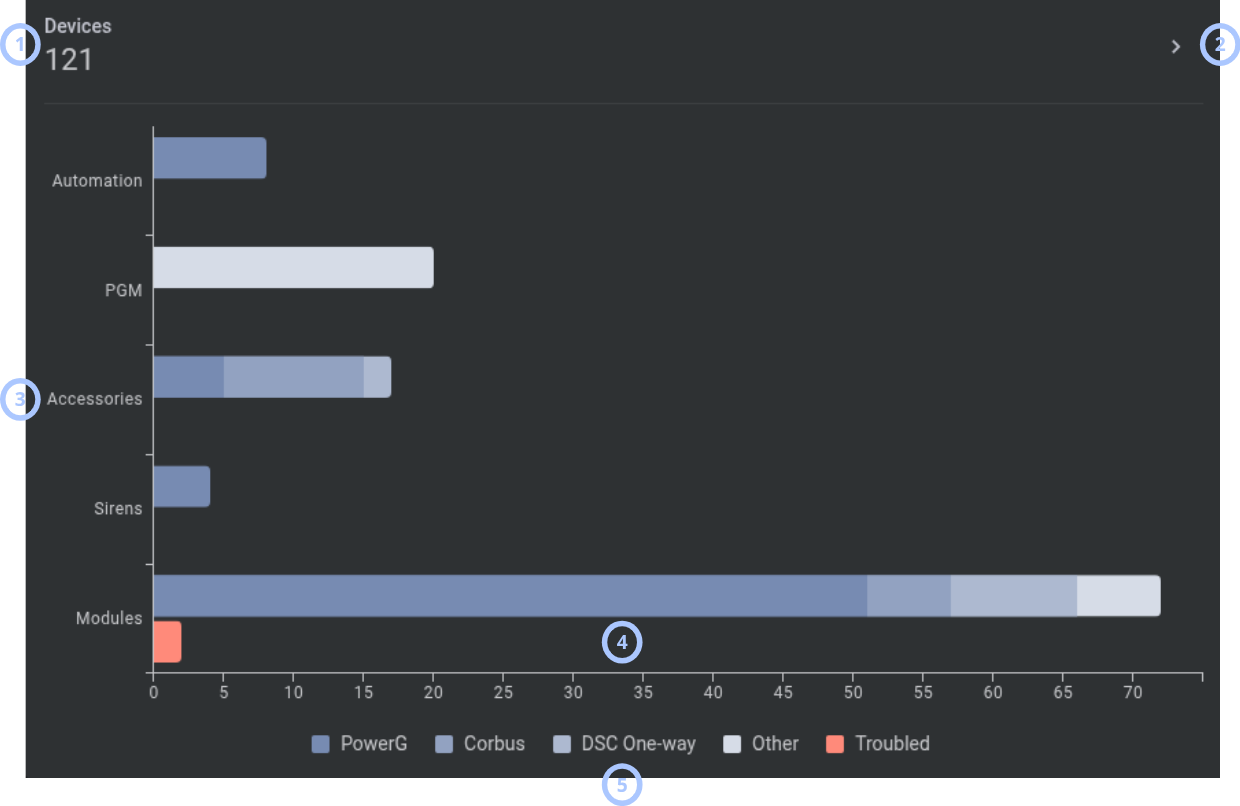Select the Corbus segment of the Accessories bar
This screenshot has width=1240, height=806.
pyautogui.click(x=294, y=377)
